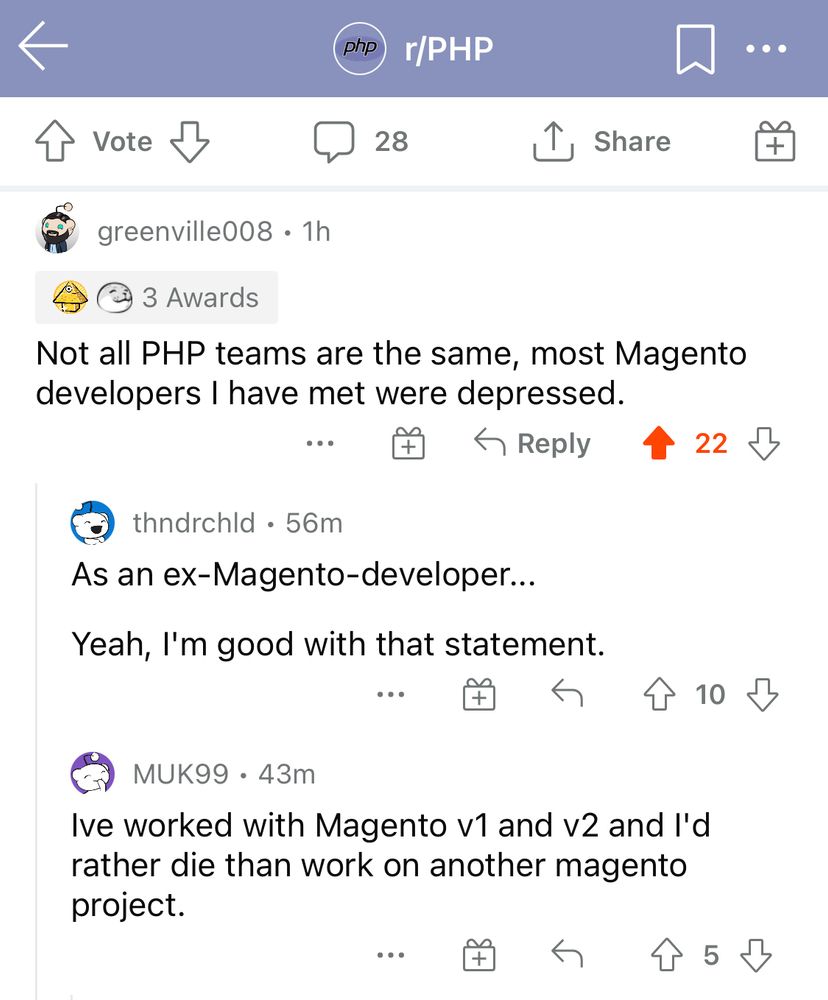Give award to greenville008's comment

coord(407,443)
